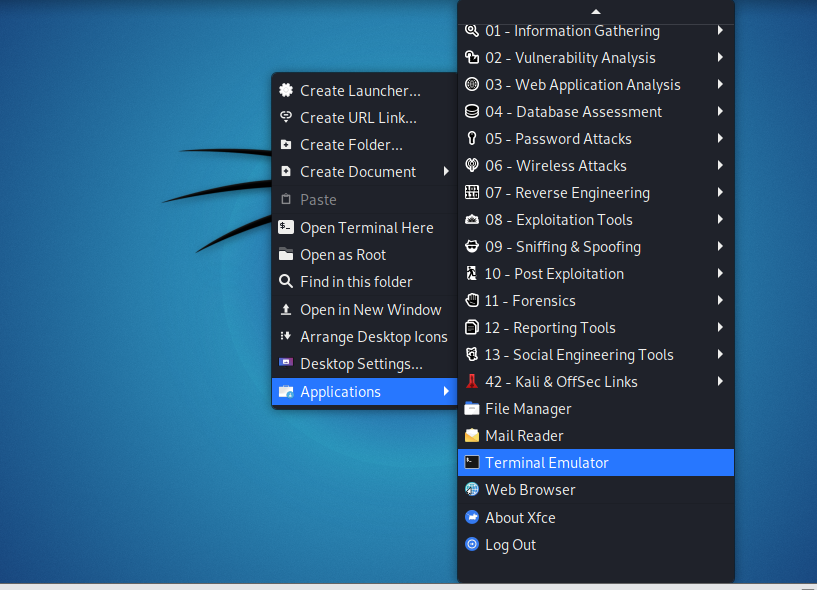Click the Open as Root folder icon
Screen dimensions: 817x590
(x=286, y=254)
